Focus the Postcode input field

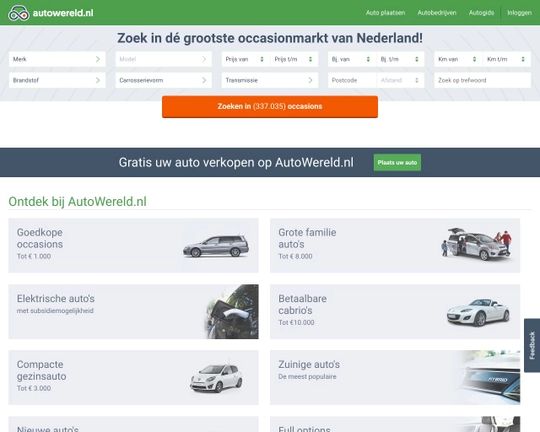click(x=352, y=80)
